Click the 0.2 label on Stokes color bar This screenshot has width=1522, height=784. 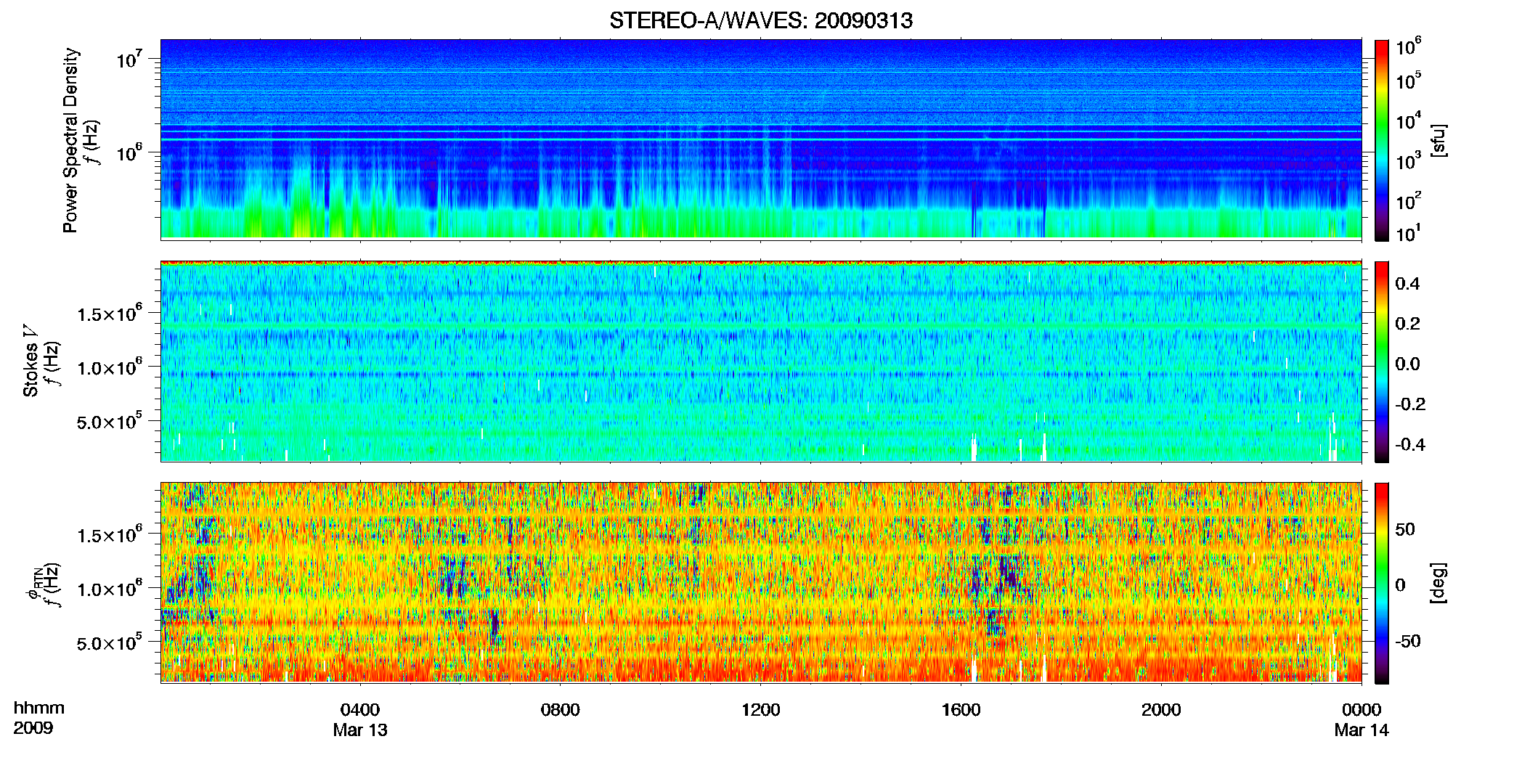(x=1407, y=324)
